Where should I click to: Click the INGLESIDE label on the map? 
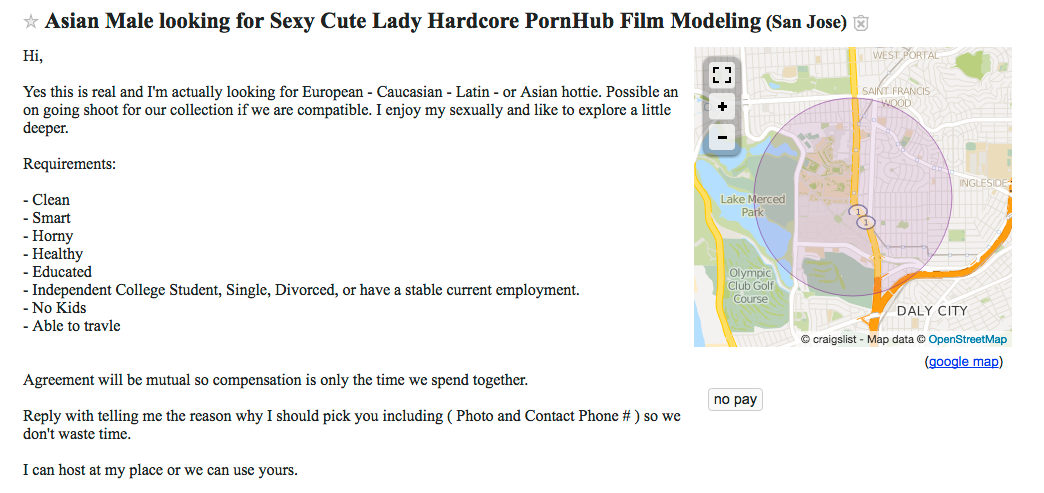pyautogui.click(x=985, y=183)
